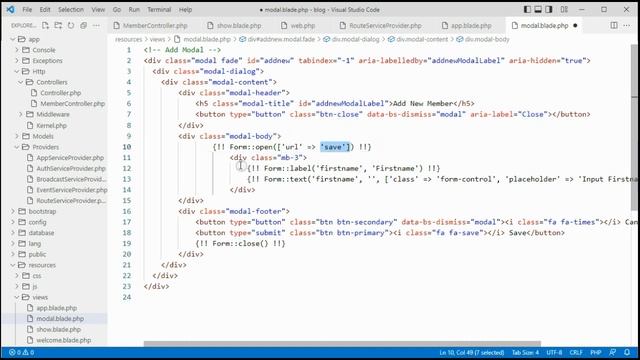Open the Terminal menu
640x360 pixels.
click(159, 9)
